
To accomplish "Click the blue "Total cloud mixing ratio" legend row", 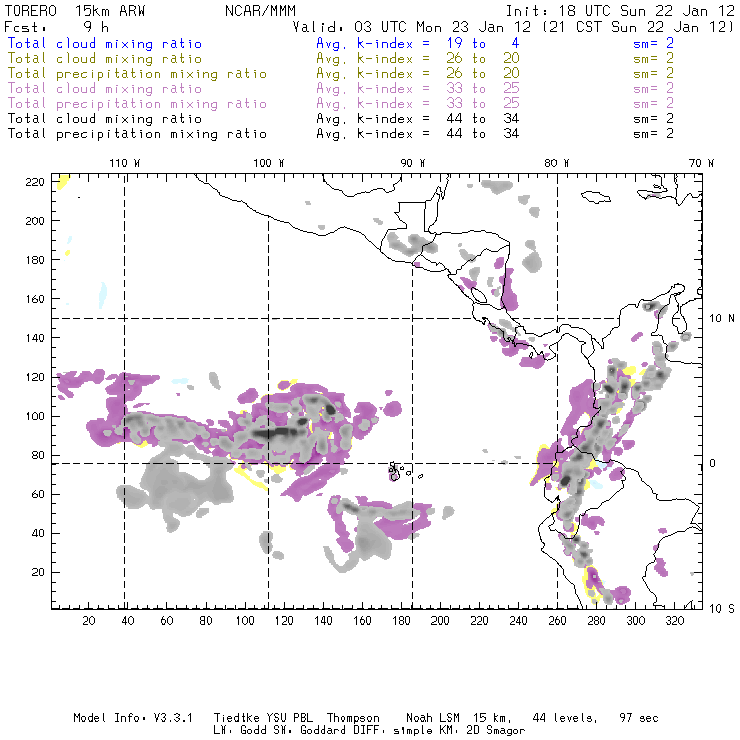I will (x=105, y=43).
